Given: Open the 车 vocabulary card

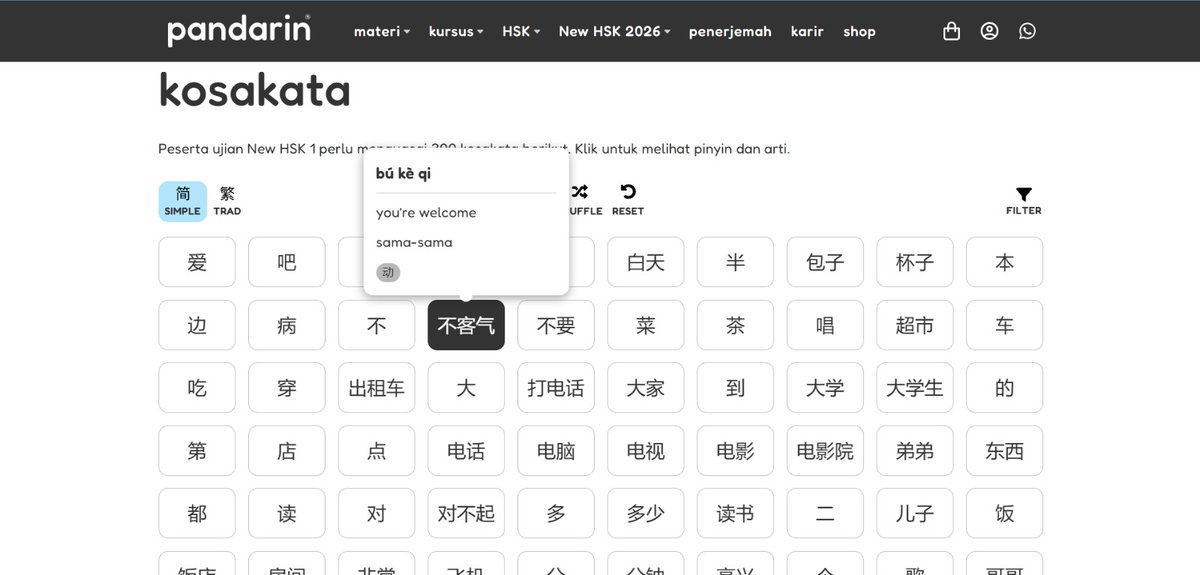Looking at the screenshot, I should click(1004, 325).
